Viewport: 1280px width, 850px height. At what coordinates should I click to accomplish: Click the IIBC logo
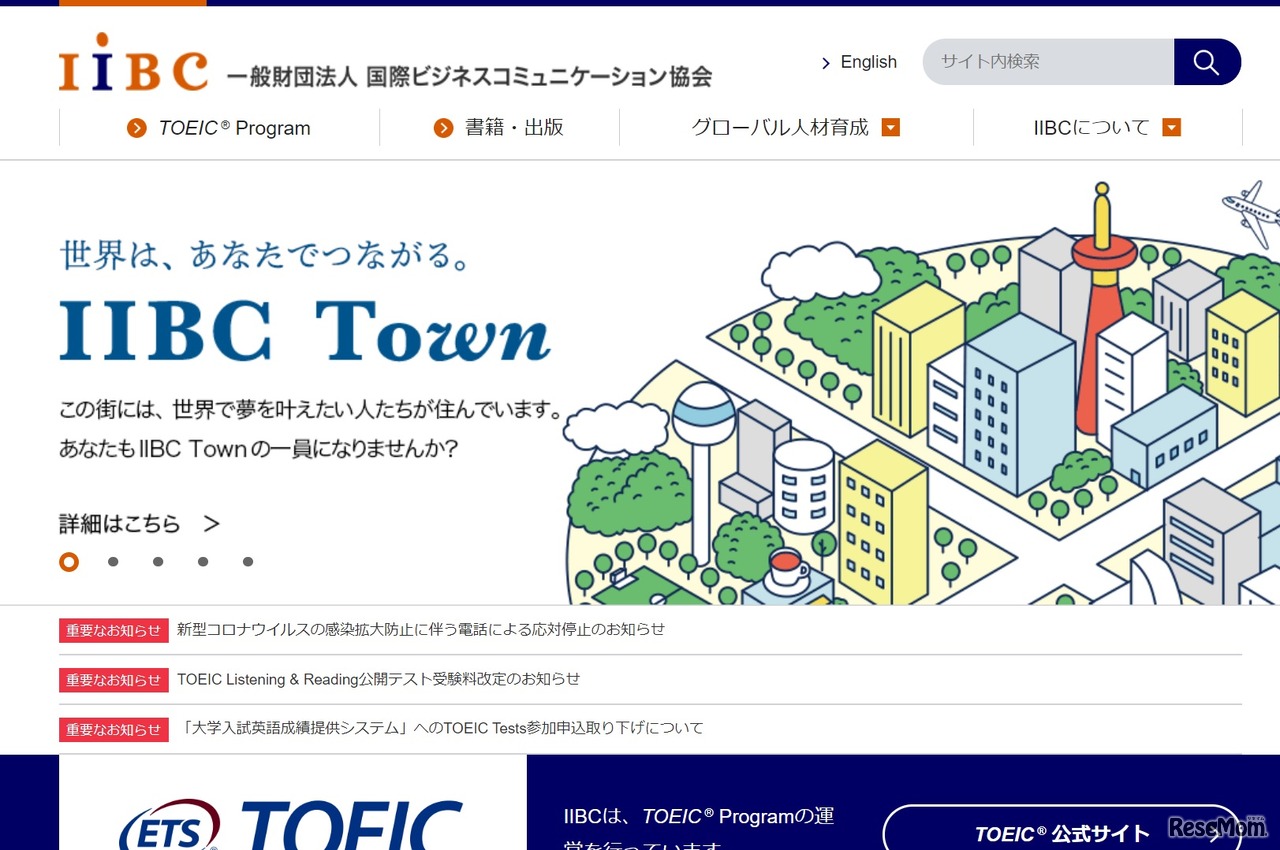point(133,62)
